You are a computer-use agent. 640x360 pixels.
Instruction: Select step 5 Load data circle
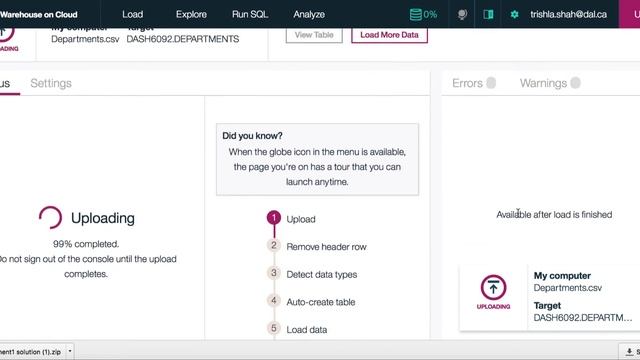coord(274,328)
